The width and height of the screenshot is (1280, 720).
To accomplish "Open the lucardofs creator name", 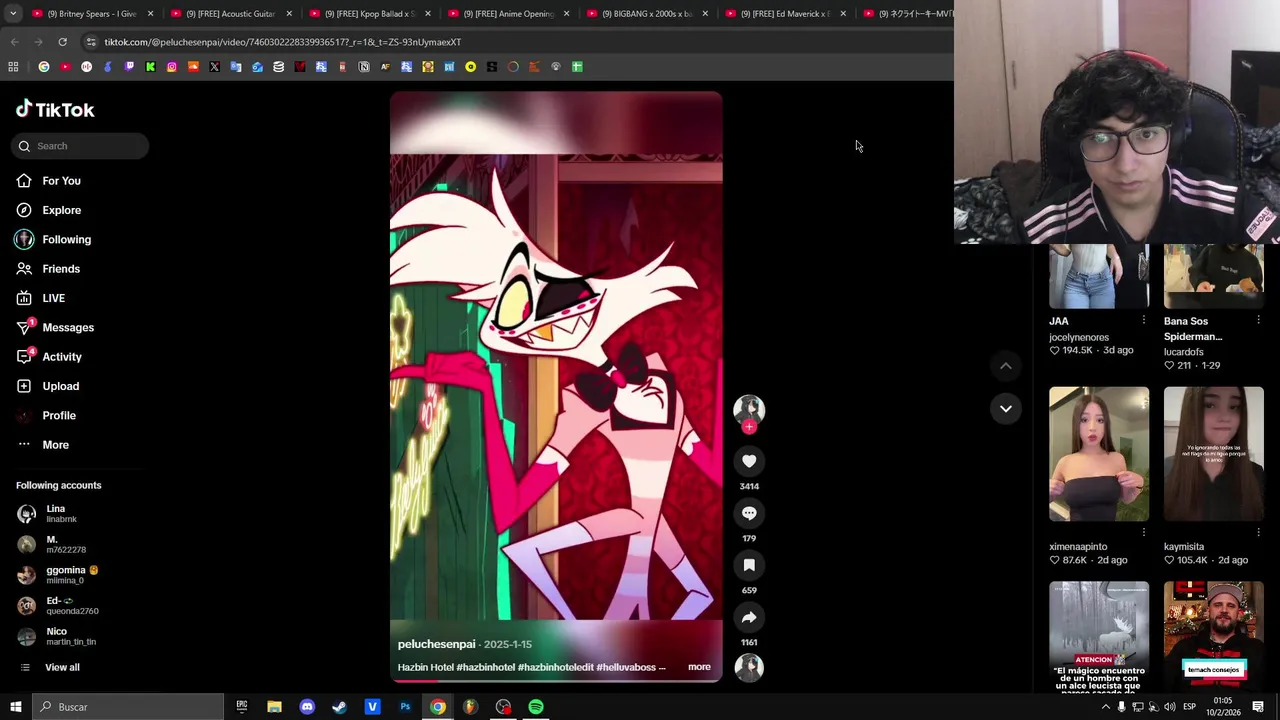I will 1184,352.
